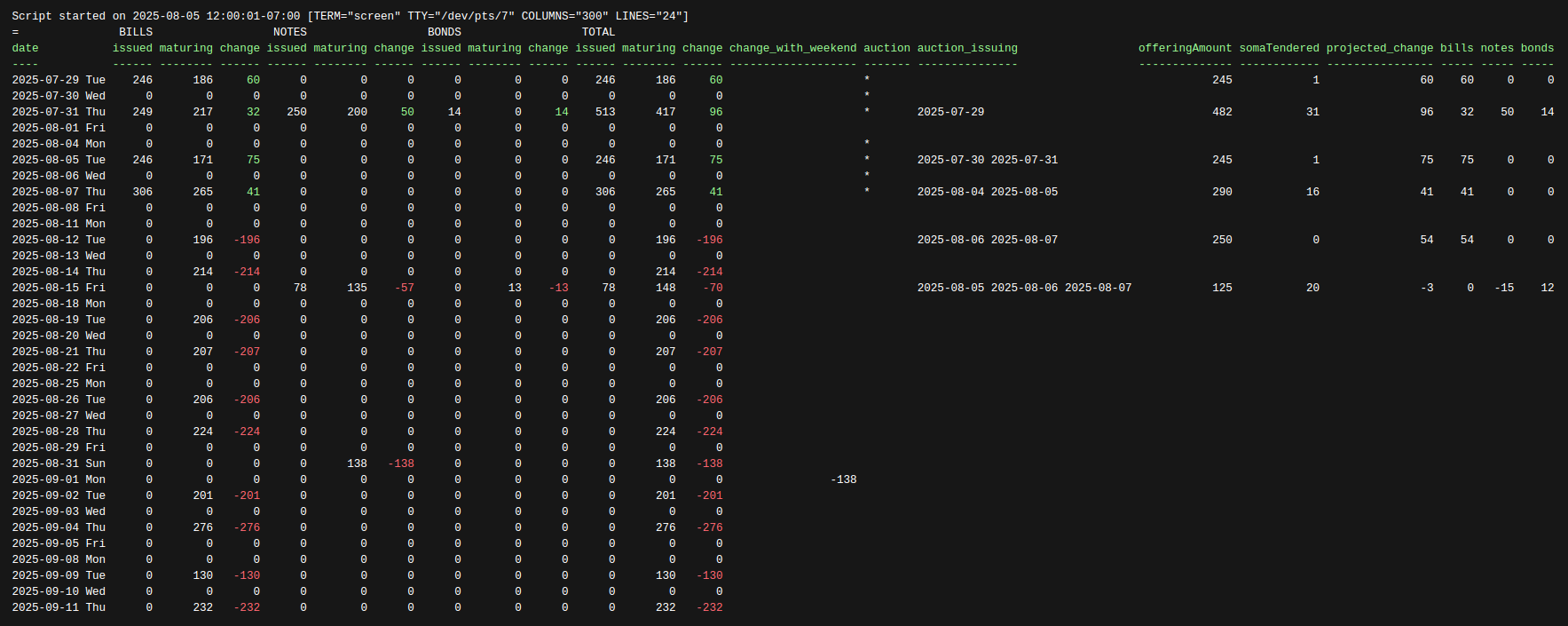Image resolution: width=1568 pixels, height=626 pixels.
Task: Click auction_issuing entry '2025-08-04 2025-08-05'
Action: coord(987,192)
